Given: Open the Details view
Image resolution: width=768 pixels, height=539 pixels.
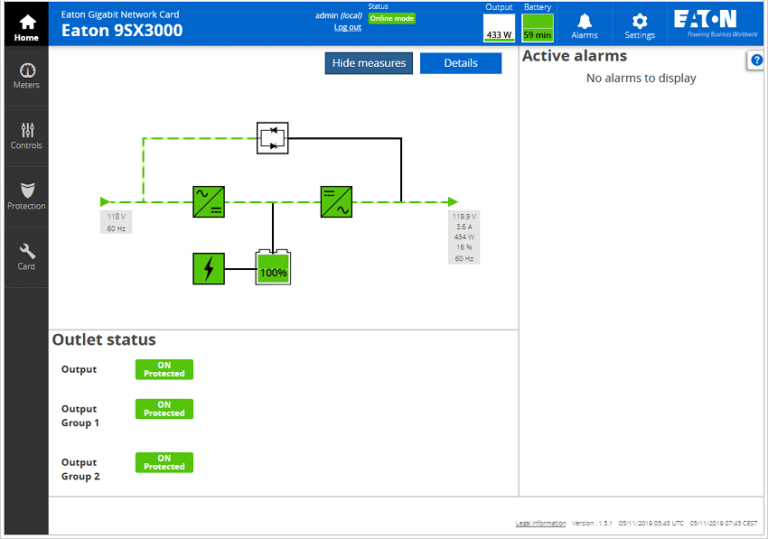Looking at the screenshot, I should click(460, 63).
